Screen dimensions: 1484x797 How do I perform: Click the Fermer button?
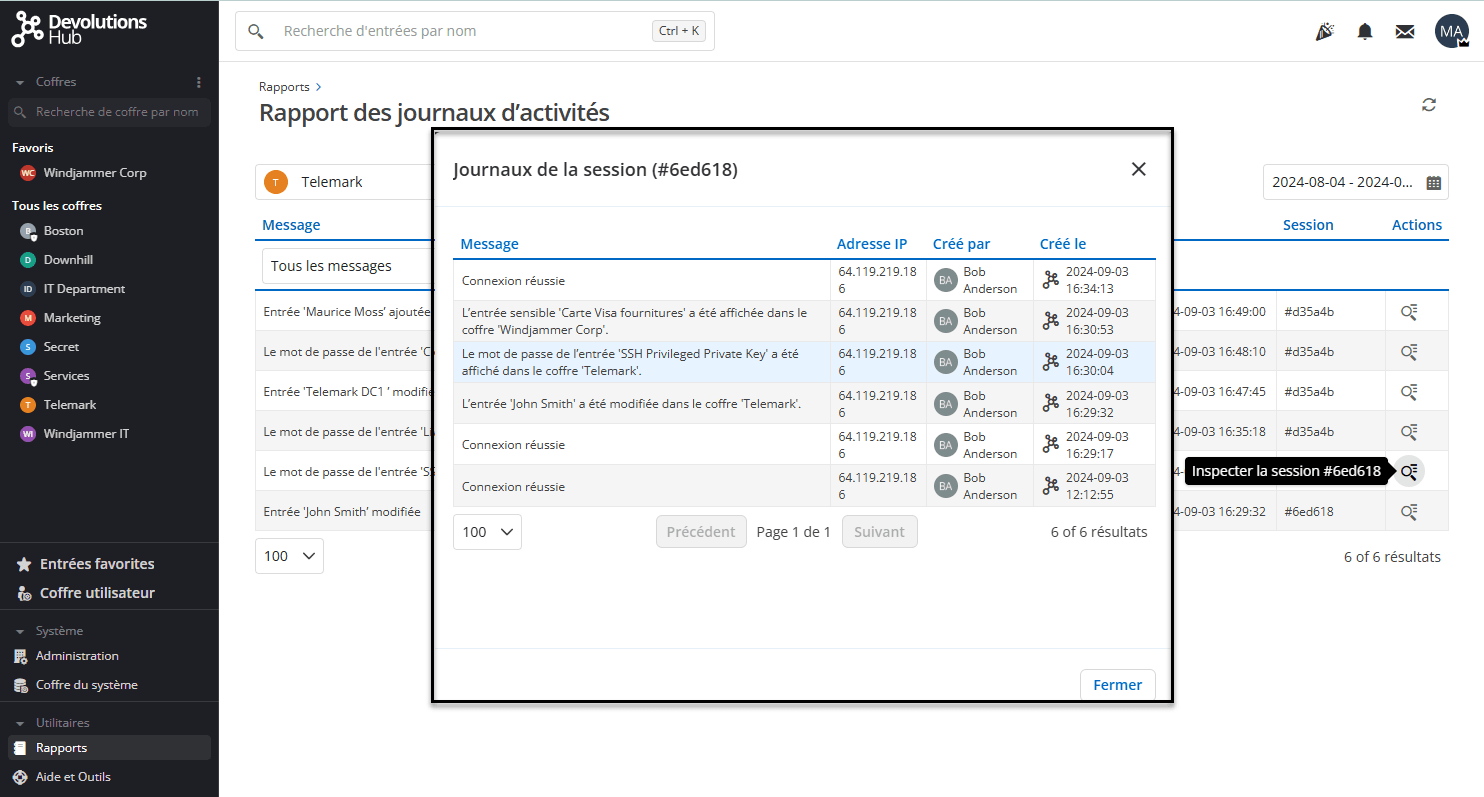point(1117,685)
